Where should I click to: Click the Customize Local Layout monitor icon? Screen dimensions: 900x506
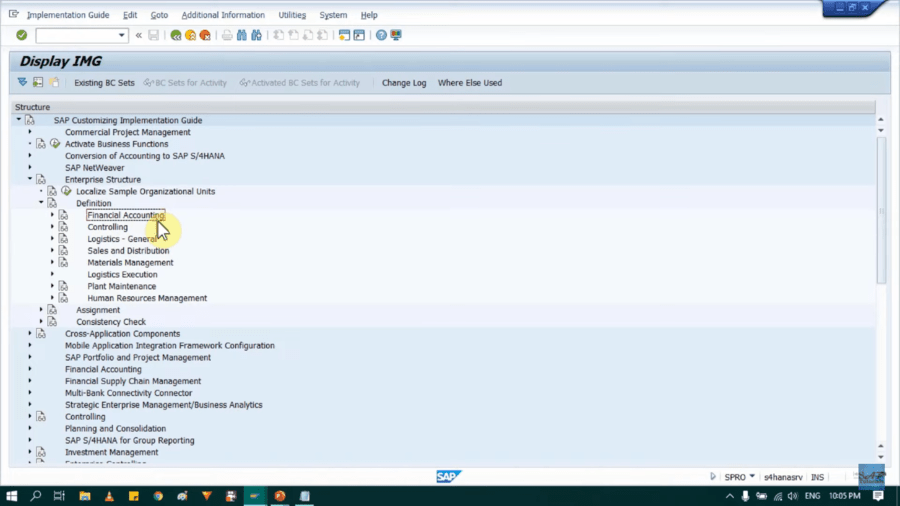396,36
